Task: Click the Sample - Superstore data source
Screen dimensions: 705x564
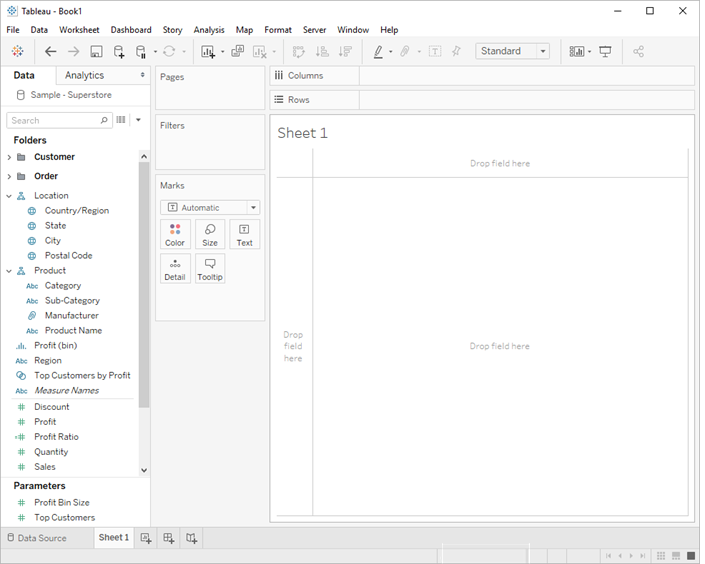Action: click(71, 95)
